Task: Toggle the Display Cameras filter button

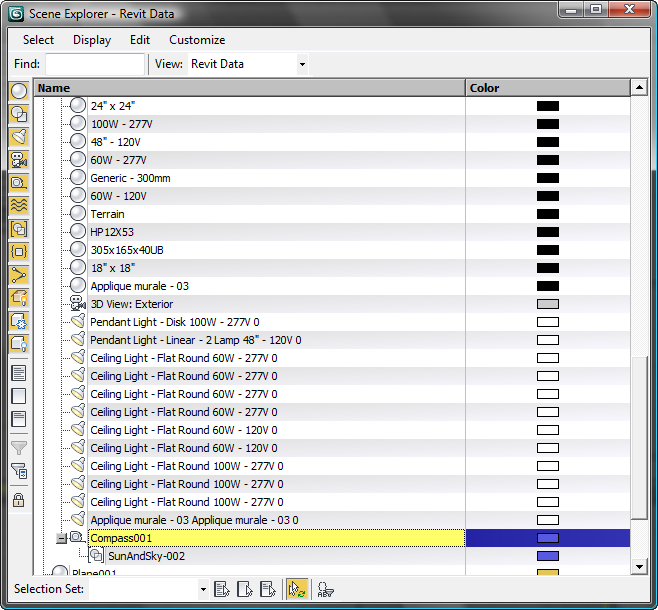Action: tap(19, 160)
